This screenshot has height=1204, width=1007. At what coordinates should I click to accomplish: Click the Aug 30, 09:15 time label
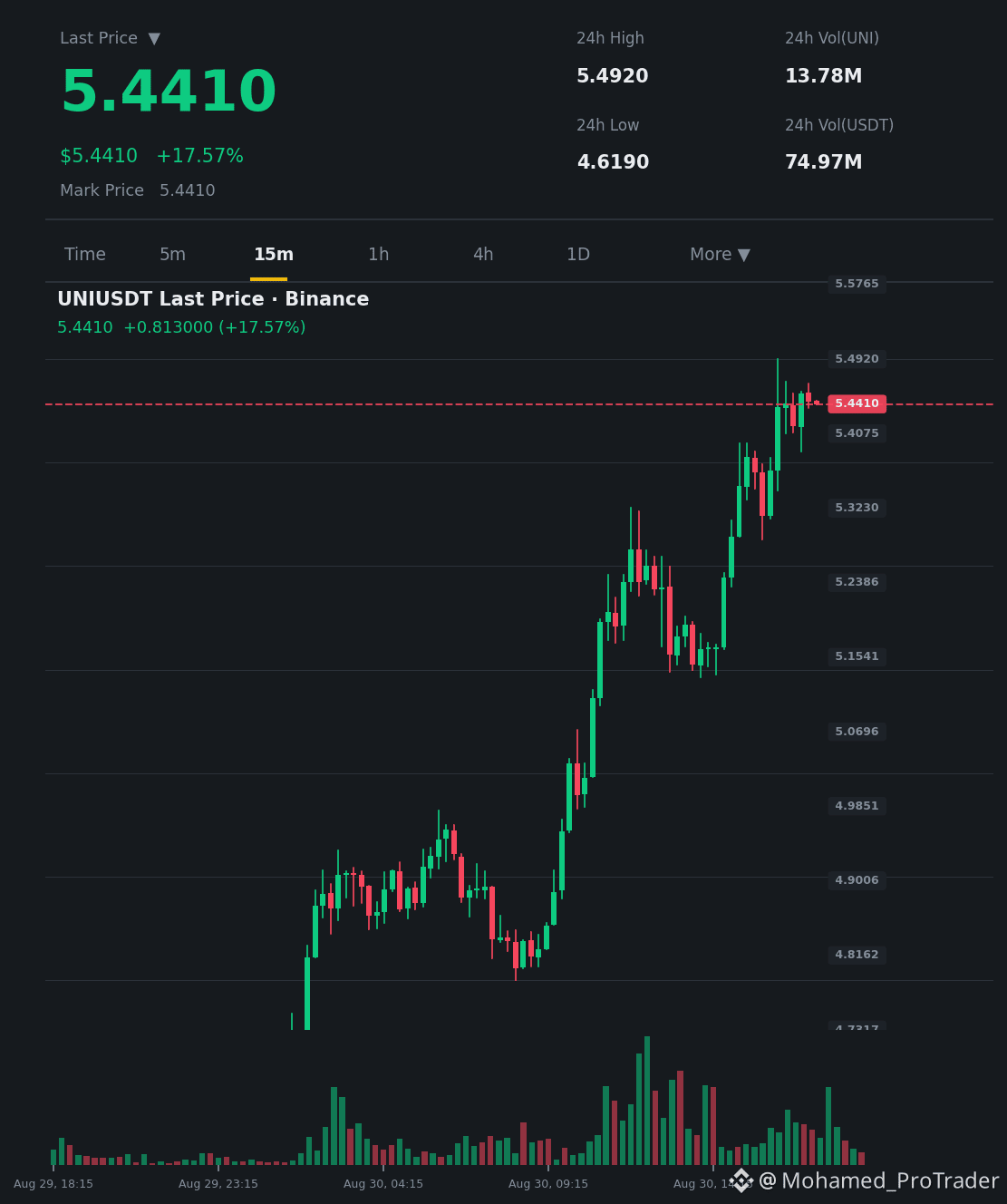pos(548,1184)
